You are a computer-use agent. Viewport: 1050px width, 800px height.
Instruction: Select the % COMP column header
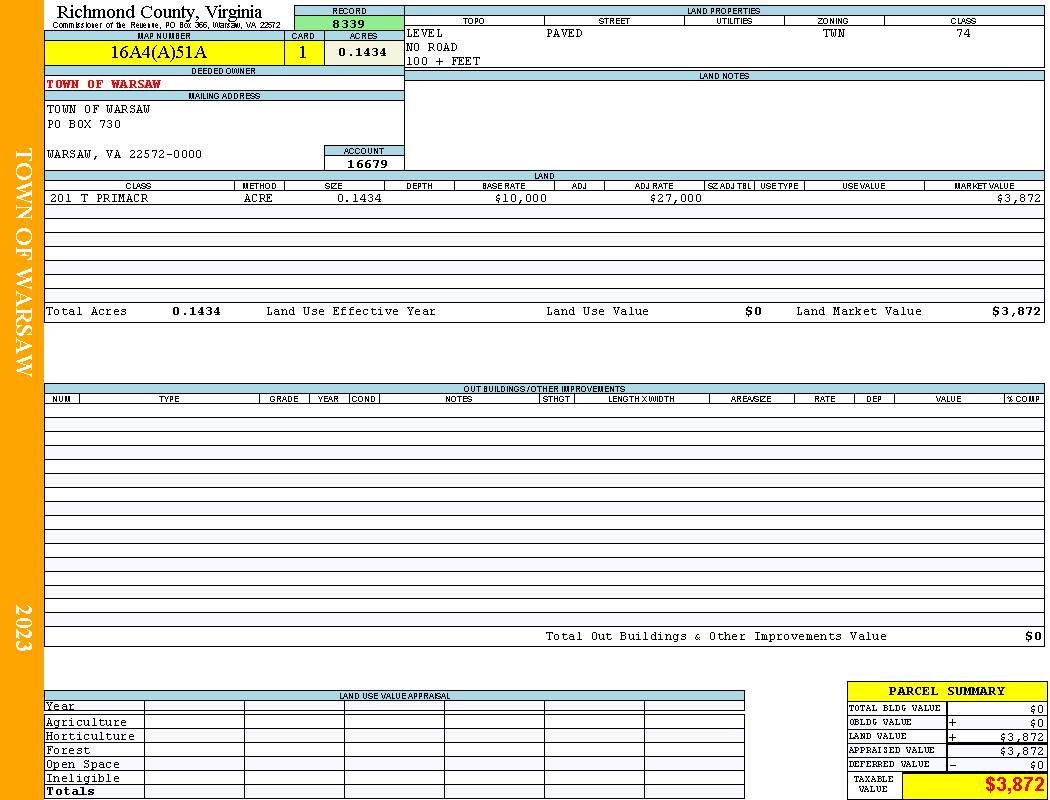[x=1023, y=398]
